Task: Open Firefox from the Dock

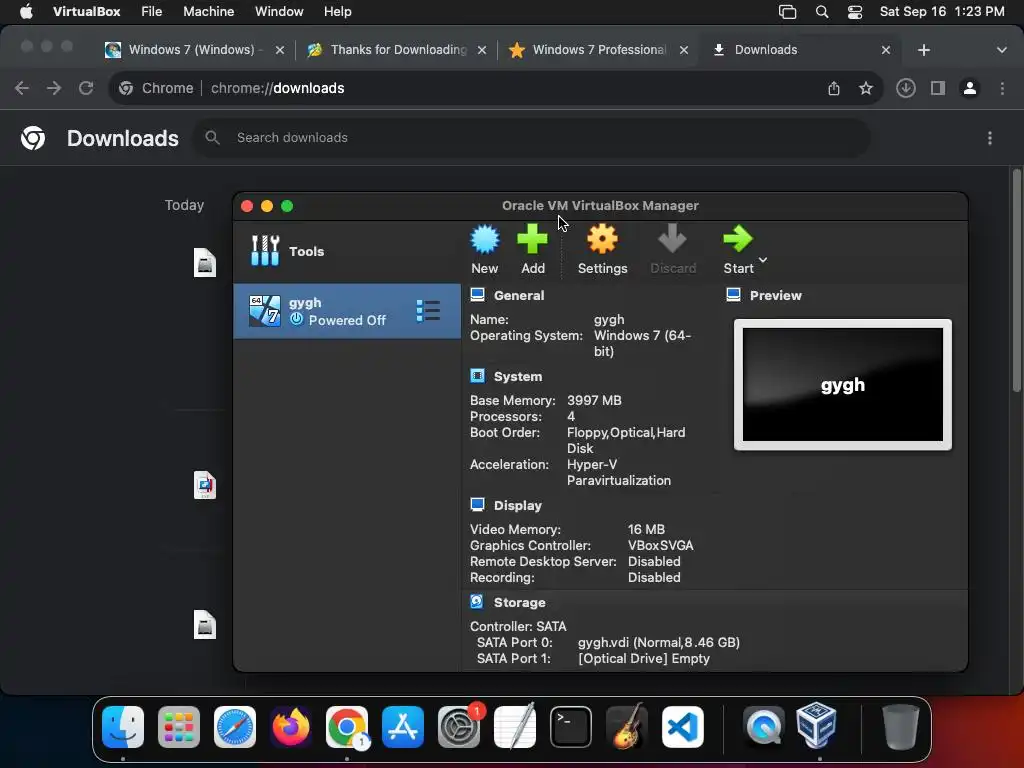Action: (291, 726)
